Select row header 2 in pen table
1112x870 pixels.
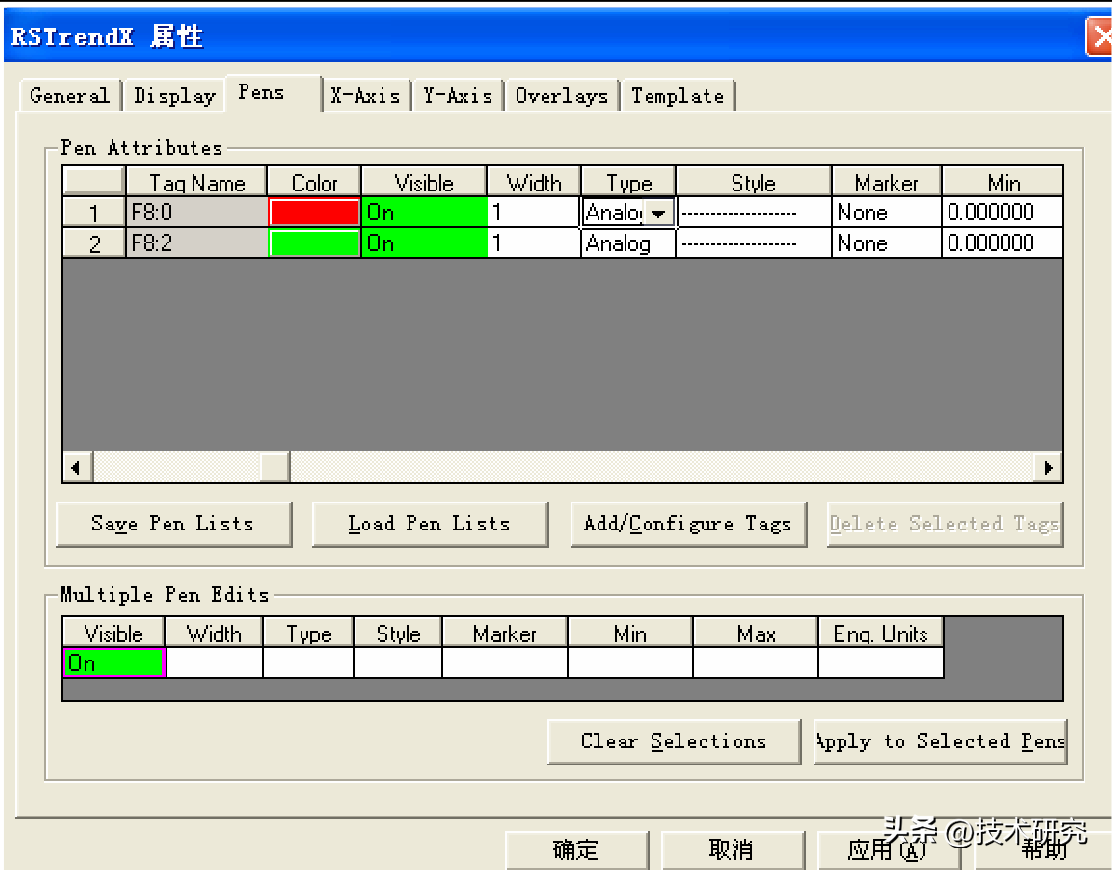[94, 243]
